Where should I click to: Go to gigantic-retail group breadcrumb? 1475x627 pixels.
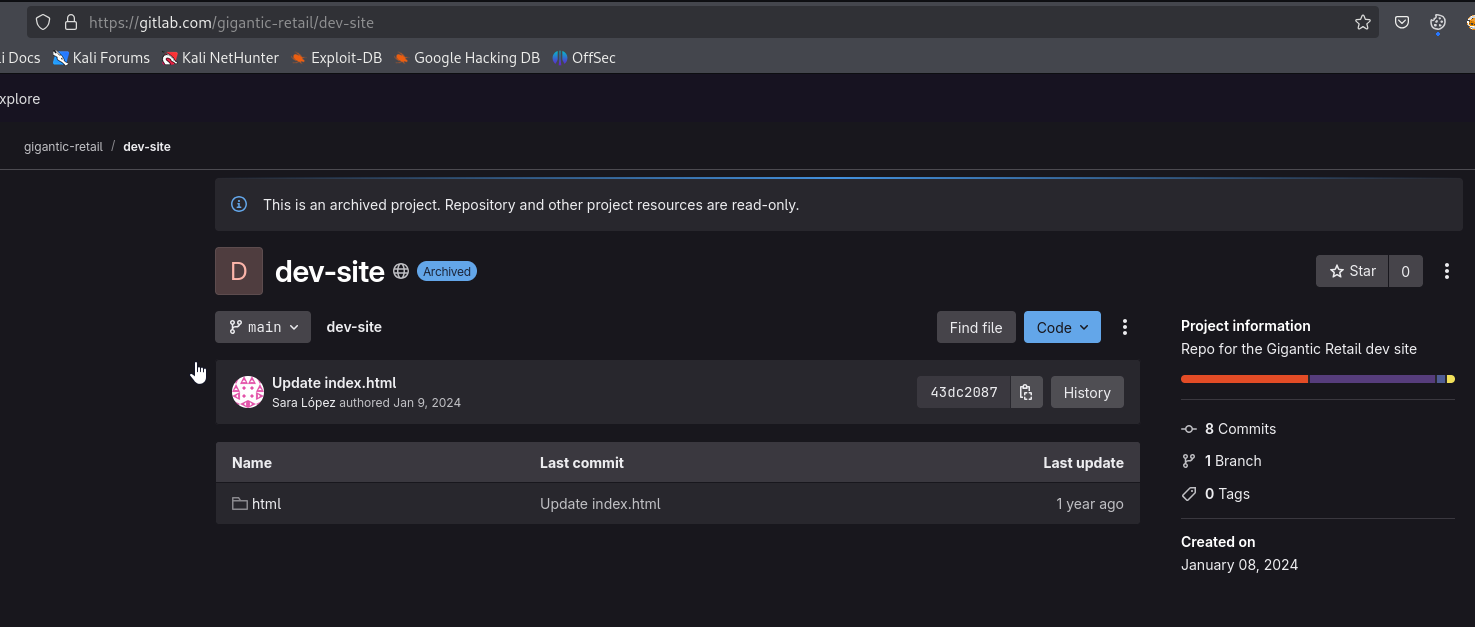tap(63, 146)
